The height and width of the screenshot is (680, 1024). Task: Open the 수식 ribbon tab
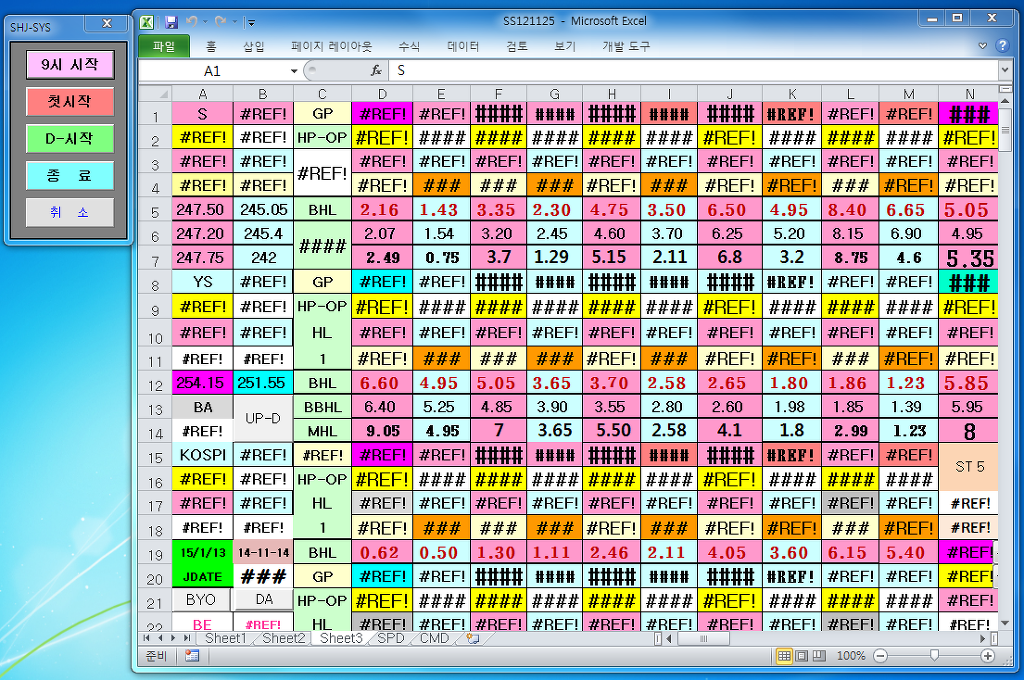(409, 46)
